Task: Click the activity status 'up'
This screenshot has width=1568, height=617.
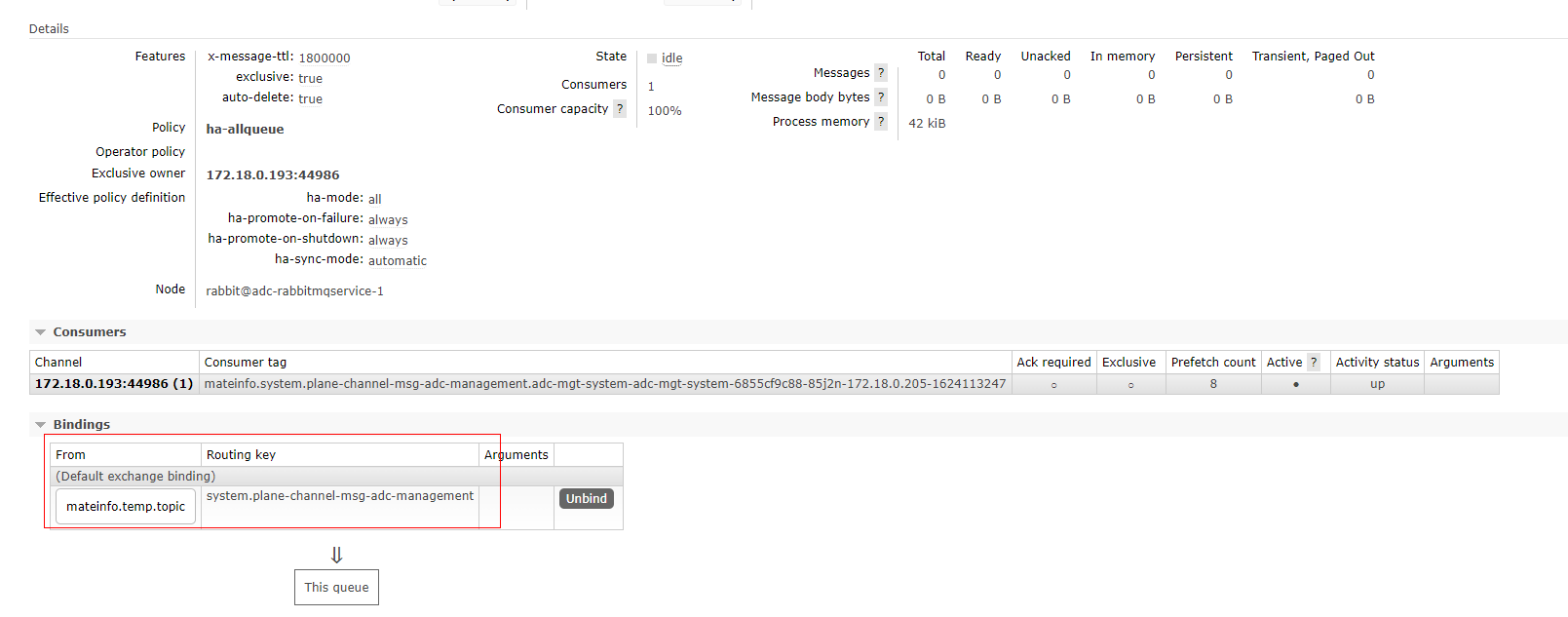Action: coord(1377,384)
